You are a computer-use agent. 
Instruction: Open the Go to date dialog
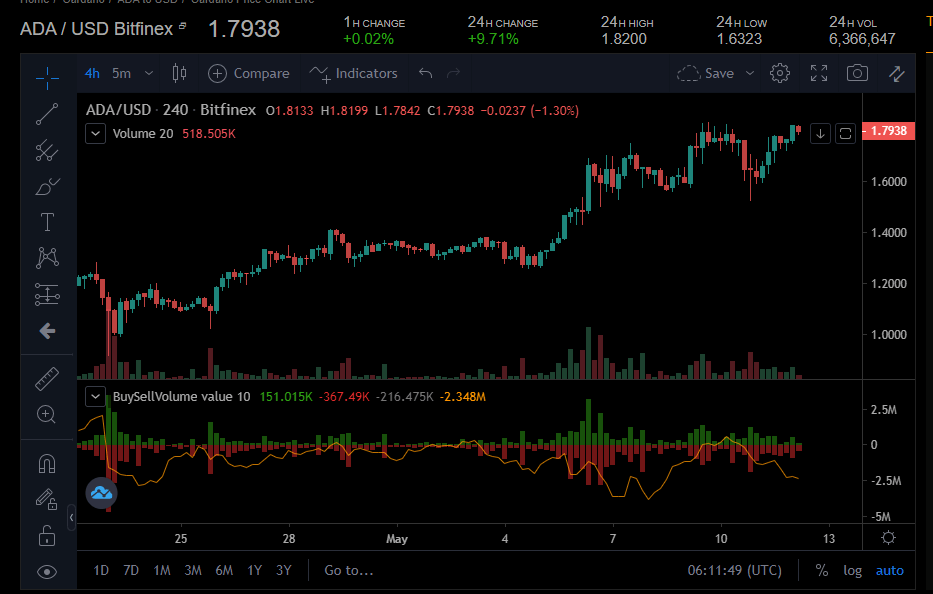pos(349,570)
